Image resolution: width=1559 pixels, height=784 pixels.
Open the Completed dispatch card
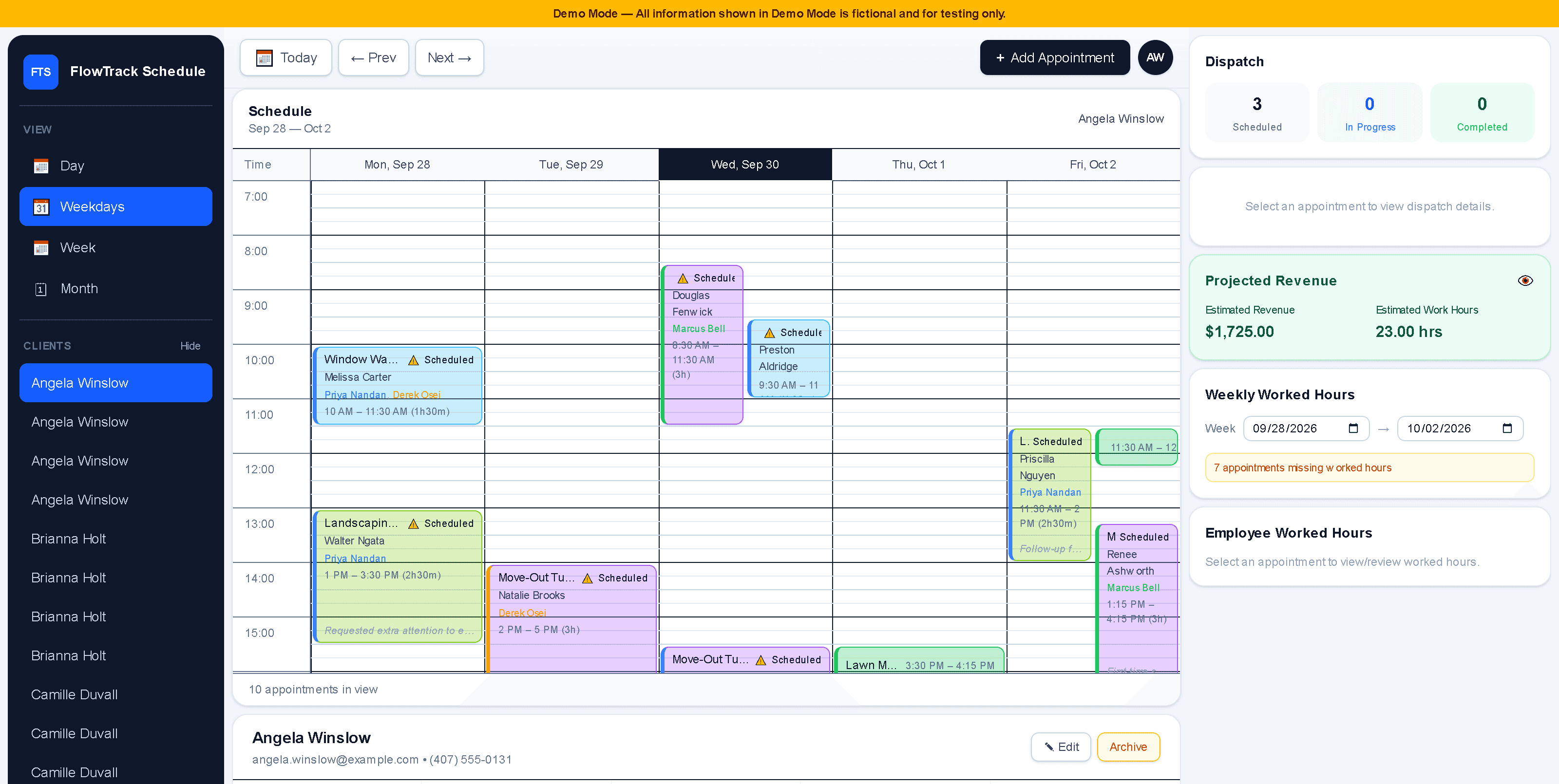(x=1482, y=113)
